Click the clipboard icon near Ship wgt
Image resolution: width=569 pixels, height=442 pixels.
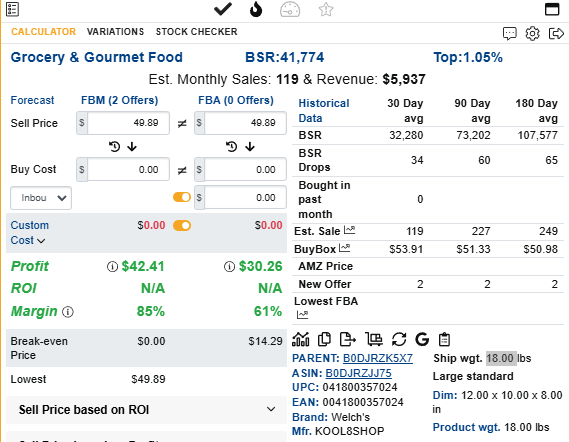pyautogui.click(x=445, y=340)
